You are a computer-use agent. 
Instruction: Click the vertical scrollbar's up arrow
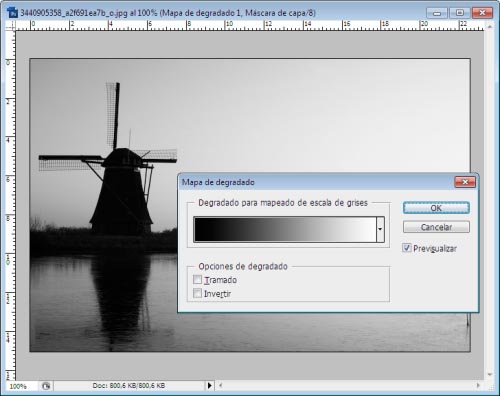[490, 26]
